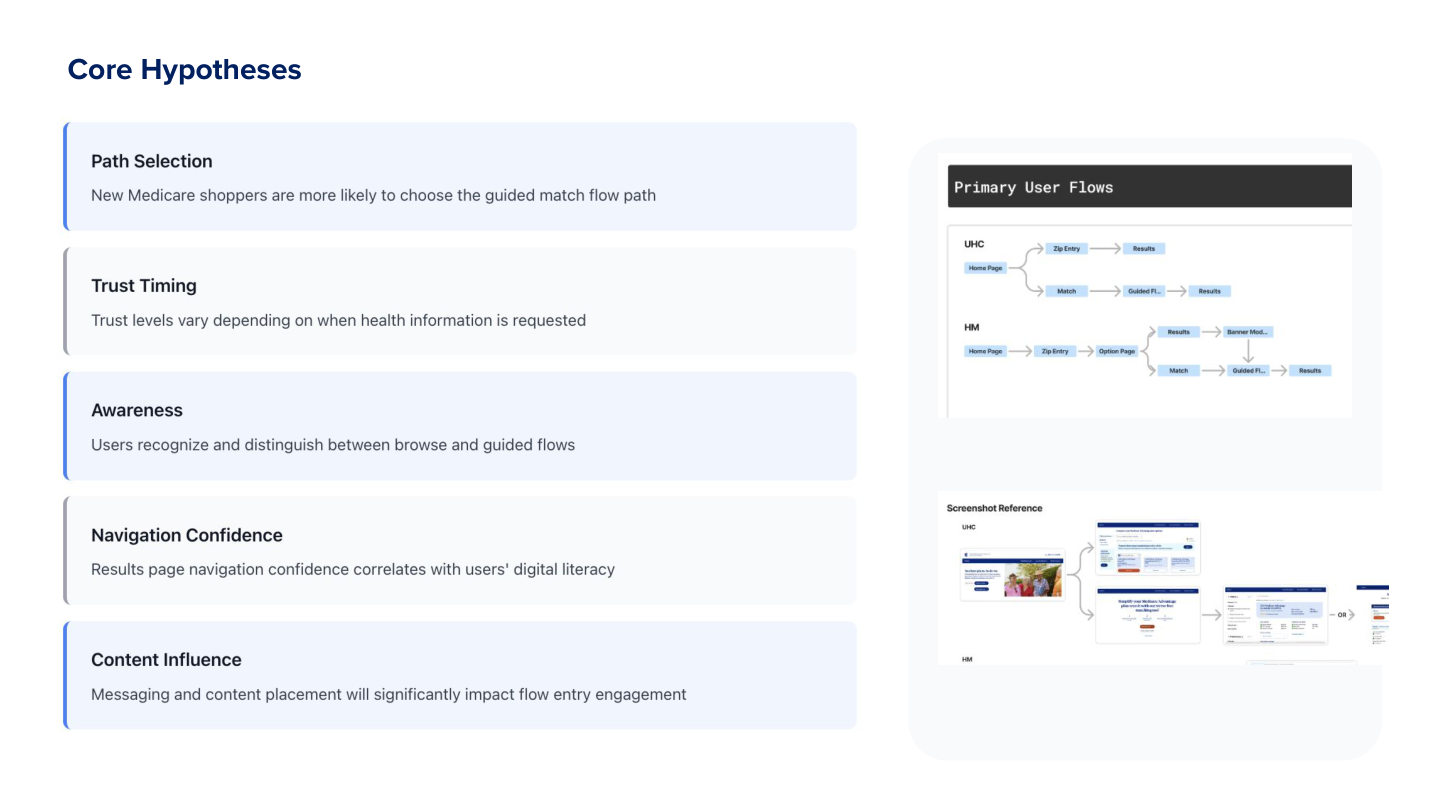Click the final Results node in HM flow
The width and height of the screenshot is (1440, 810).
(1310, 370)
